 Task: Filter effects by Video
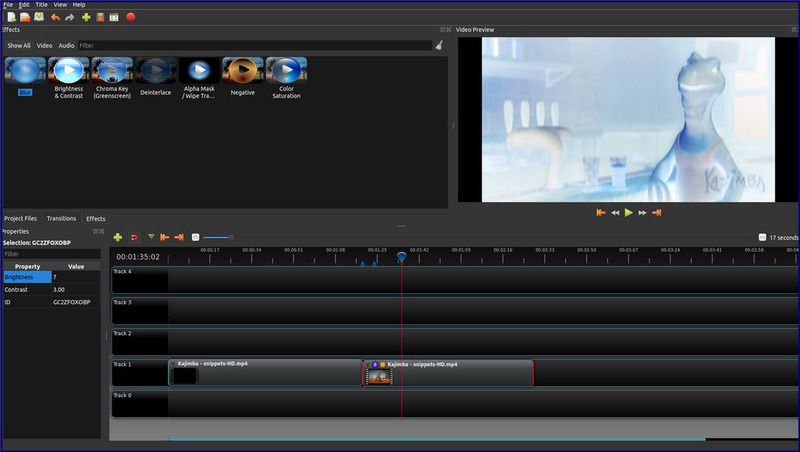coord(44,45)
